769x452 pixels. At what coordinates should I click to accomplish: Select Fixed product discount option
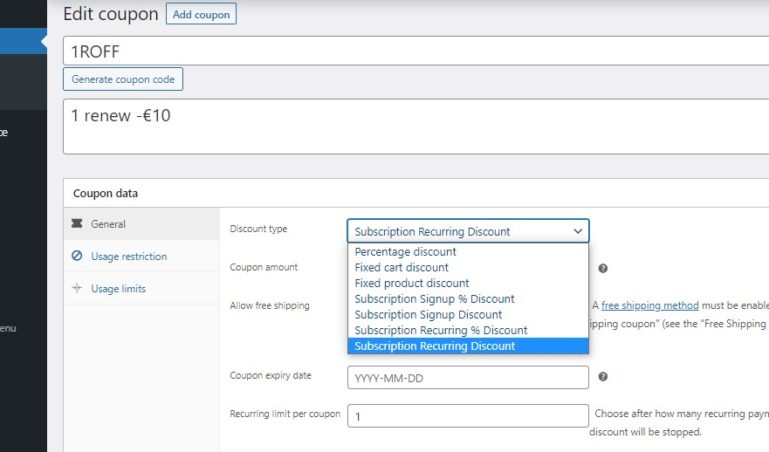tap(468, 283)
